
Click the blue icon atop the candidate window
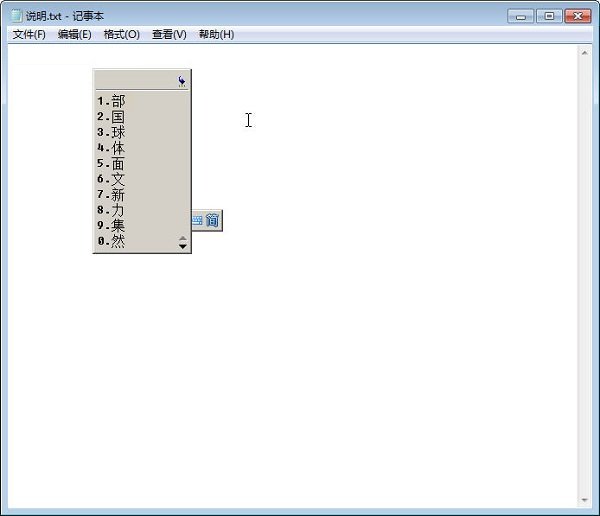181,81
